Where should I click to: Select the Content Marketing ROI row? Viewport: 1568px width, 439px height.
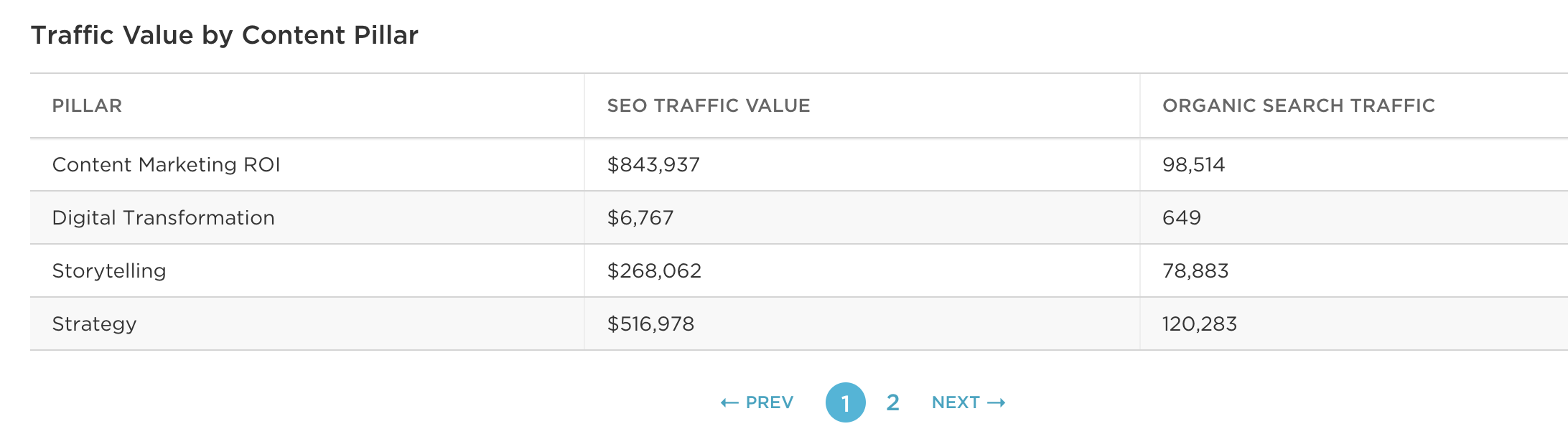[165, 164]
